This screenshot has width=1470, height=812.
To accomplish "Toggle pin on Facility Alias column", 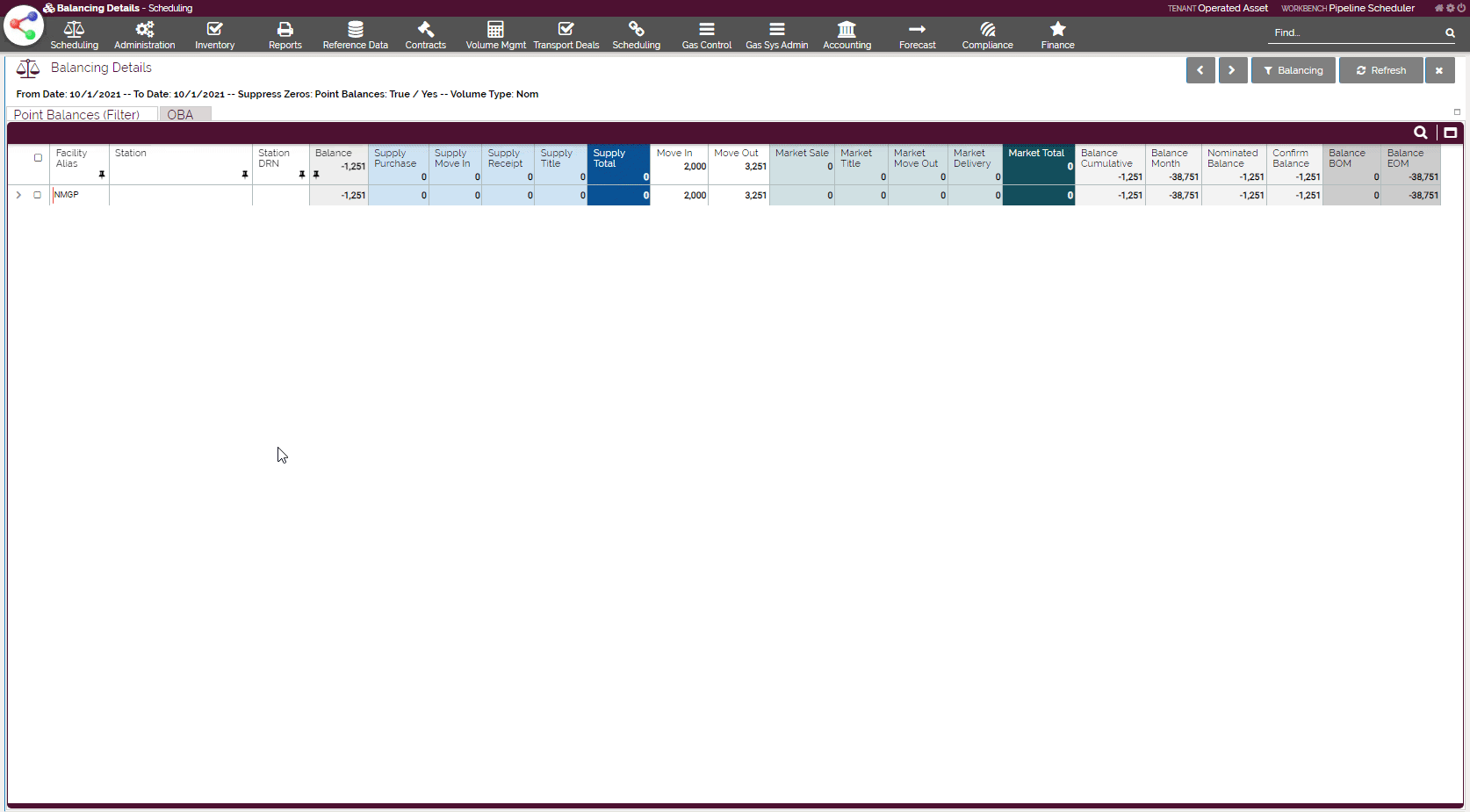I will [102, 175].
